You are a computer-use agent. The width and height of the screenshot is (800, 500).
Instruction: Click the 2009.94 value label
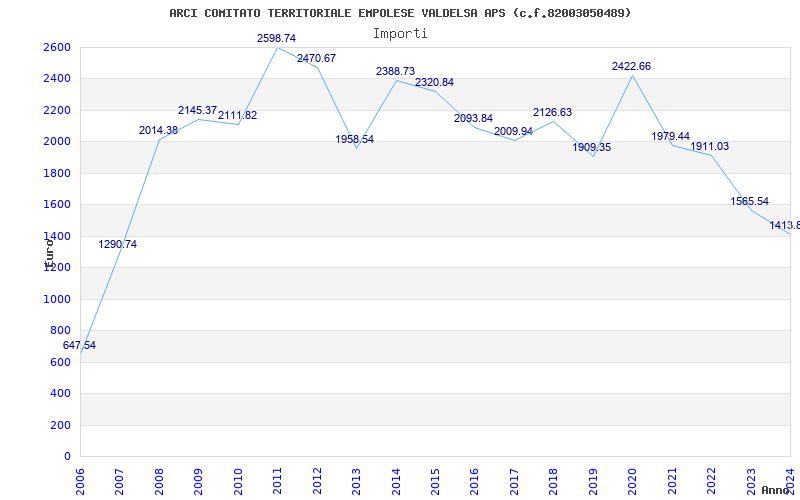pos(513,132)
